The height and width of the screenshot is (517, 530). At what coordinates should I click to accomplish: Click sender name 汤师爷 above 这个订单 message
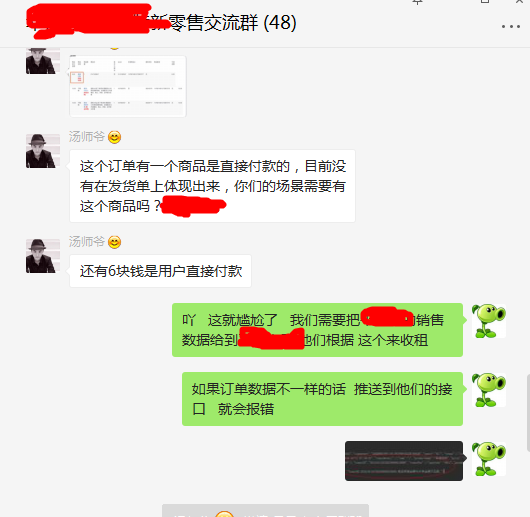(x=87, y=137)
